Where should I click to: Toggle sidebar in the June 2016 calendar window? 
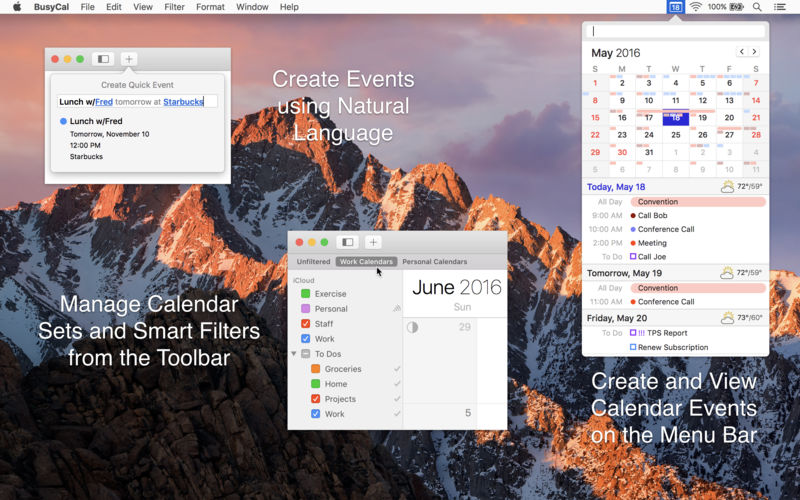pos(348,242)
